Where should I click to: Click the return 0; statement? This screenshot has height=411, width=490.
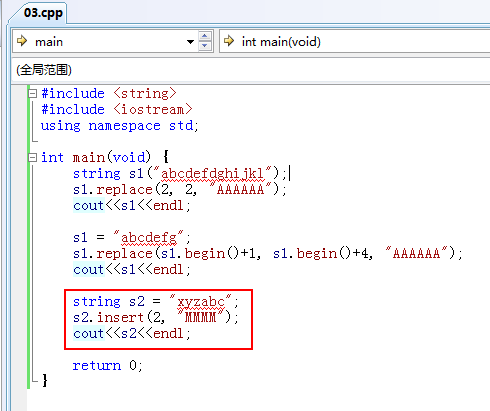[x=108, y=366]
